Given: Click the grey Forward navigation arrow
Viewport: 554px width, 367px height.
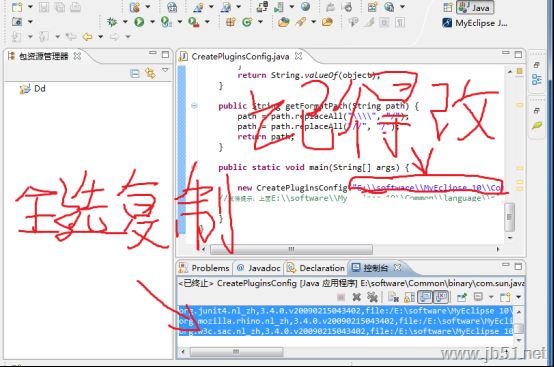Looking at the screenshot, I should [114, 36].
